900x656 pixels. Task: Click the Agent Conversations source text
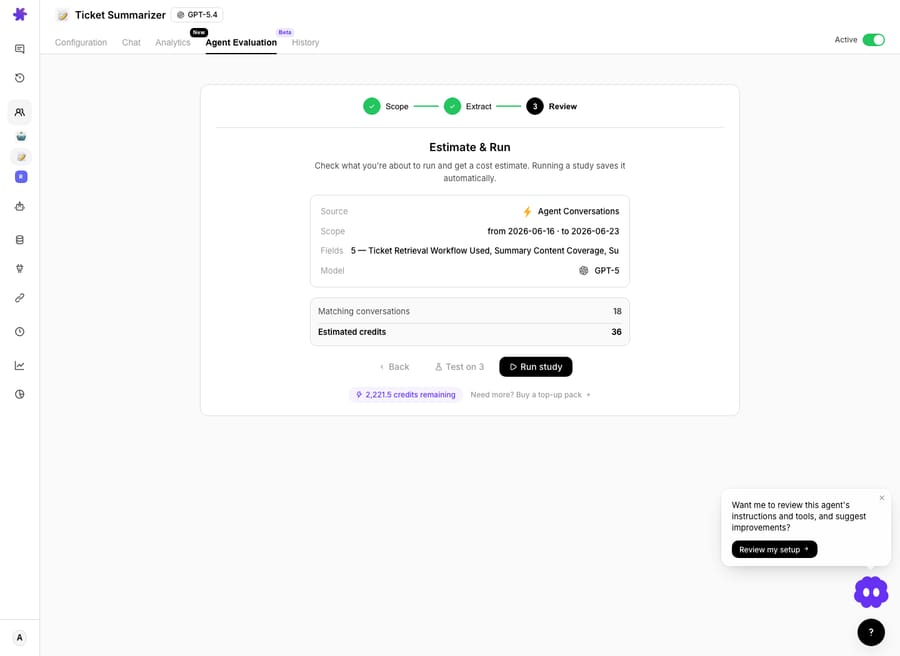coord(579,211)
